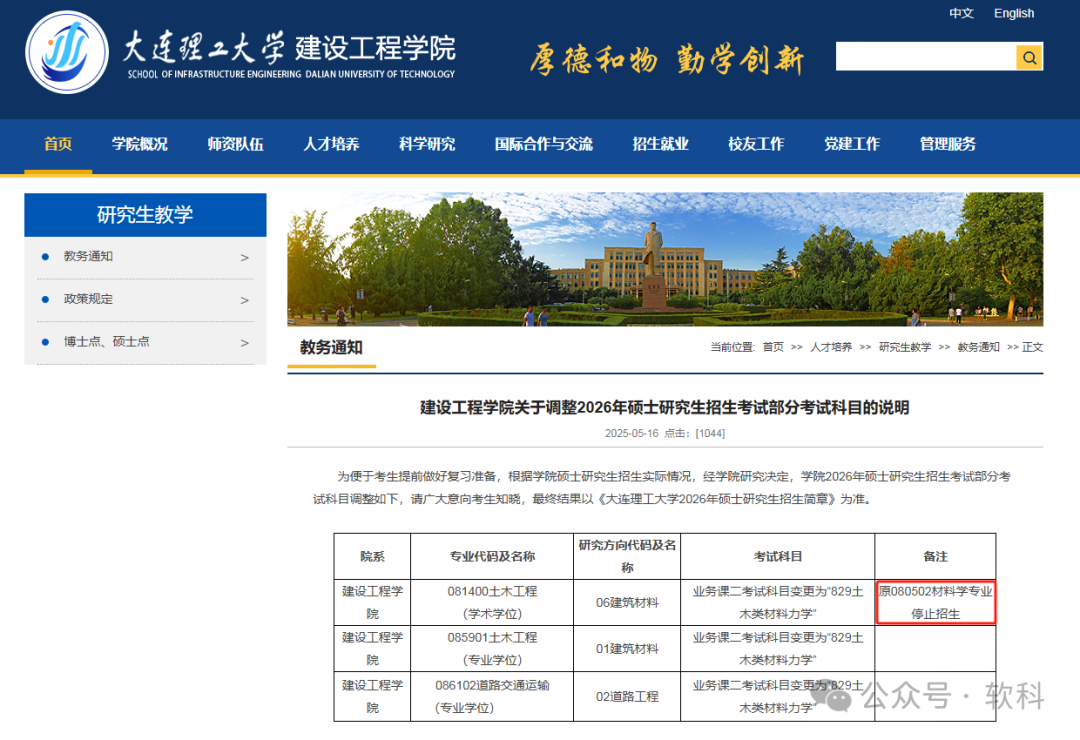Switch to English version
Screen dimensions: 1080x740
tap(1014, 13)
